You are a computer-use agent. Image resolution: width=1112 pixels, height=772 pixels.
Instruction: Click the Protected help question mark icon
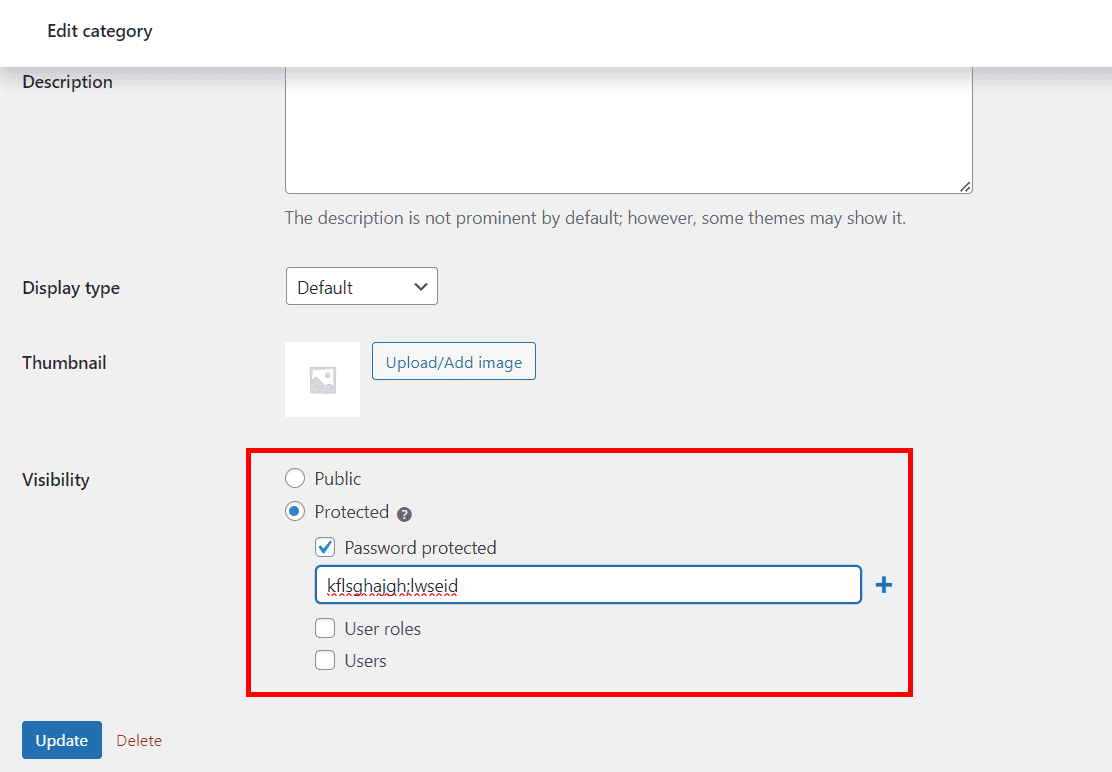coord(404,512)
